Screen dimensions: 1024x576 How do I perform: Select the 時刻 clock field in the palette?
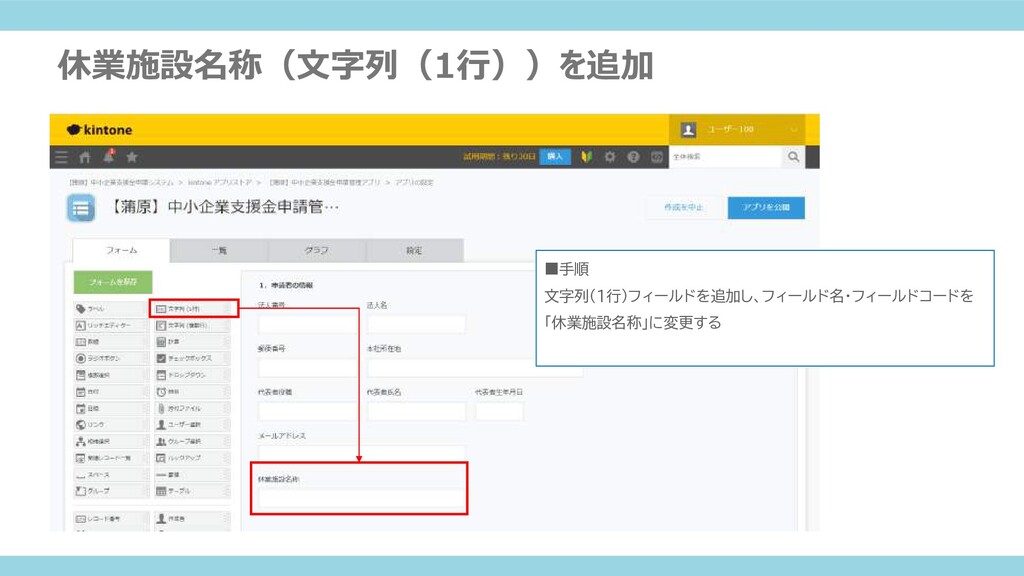click(193, 391)
